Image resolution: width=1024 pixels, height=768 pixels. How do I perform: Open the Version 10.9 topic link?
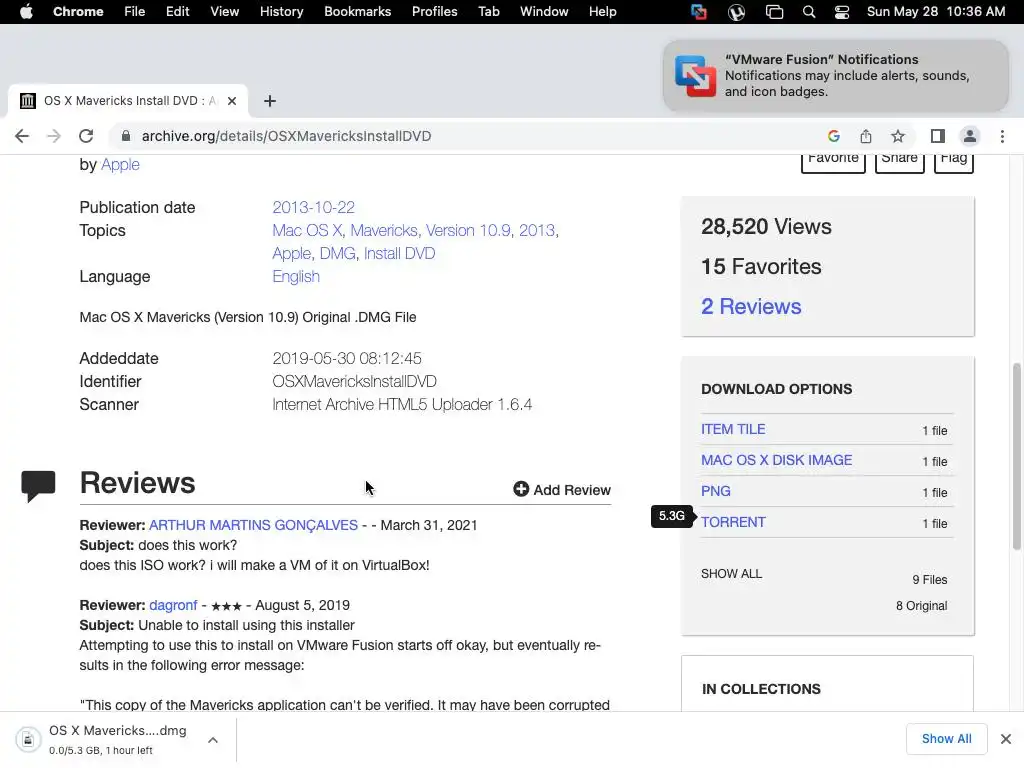tap(468, 231)
